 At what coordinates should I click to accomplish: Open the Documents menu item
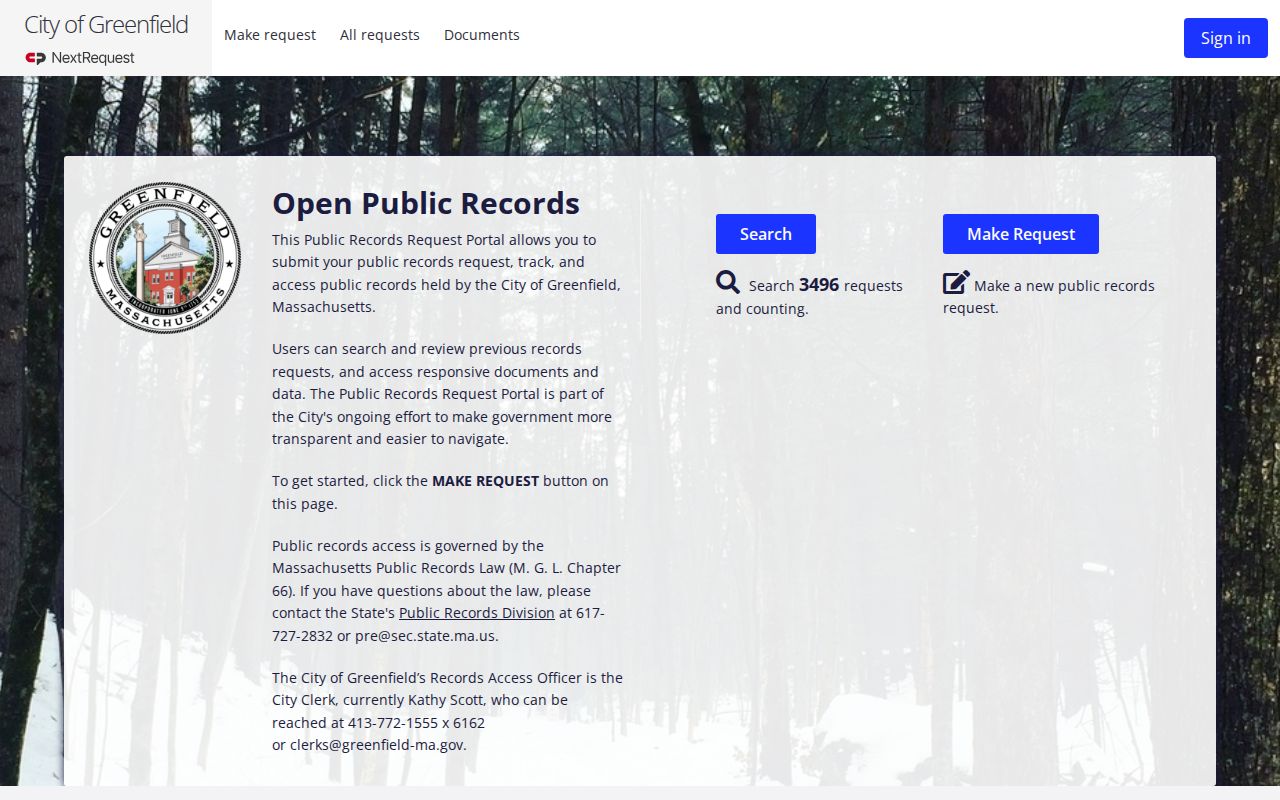482,35
